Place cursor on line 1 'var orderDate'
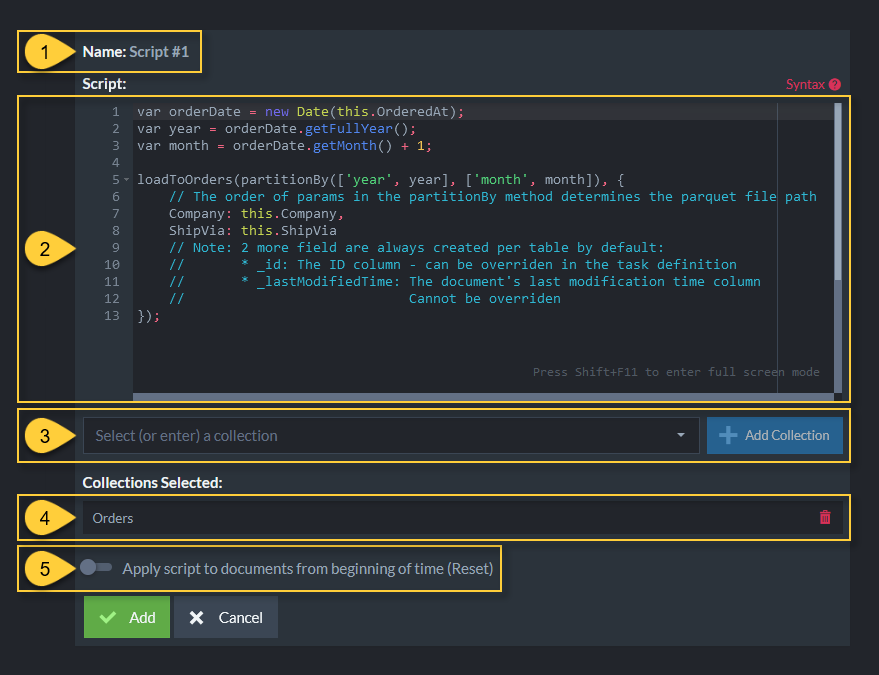The height and width of the screenshot is (675, 879). [300, 112]
